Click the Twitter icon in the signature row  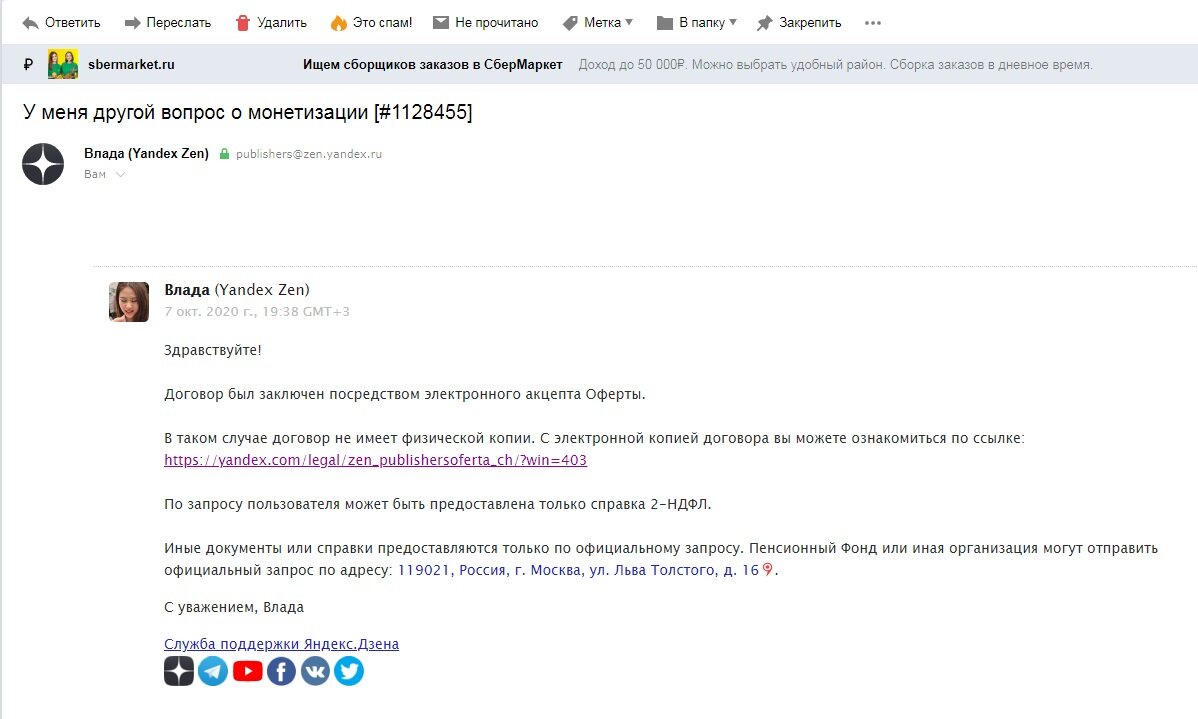348,670
